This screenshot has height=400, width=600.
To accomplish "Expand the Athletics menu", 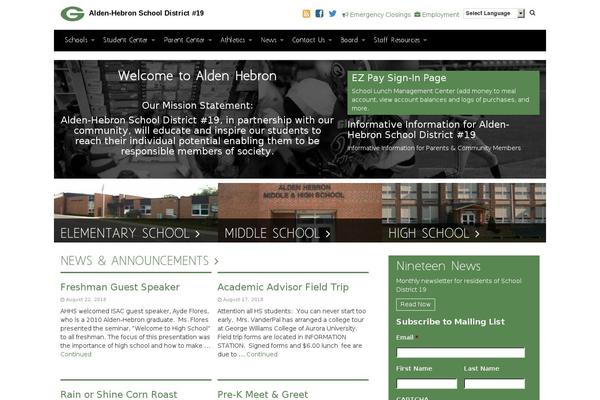I will pyautogui.click(x=236, y=40).
